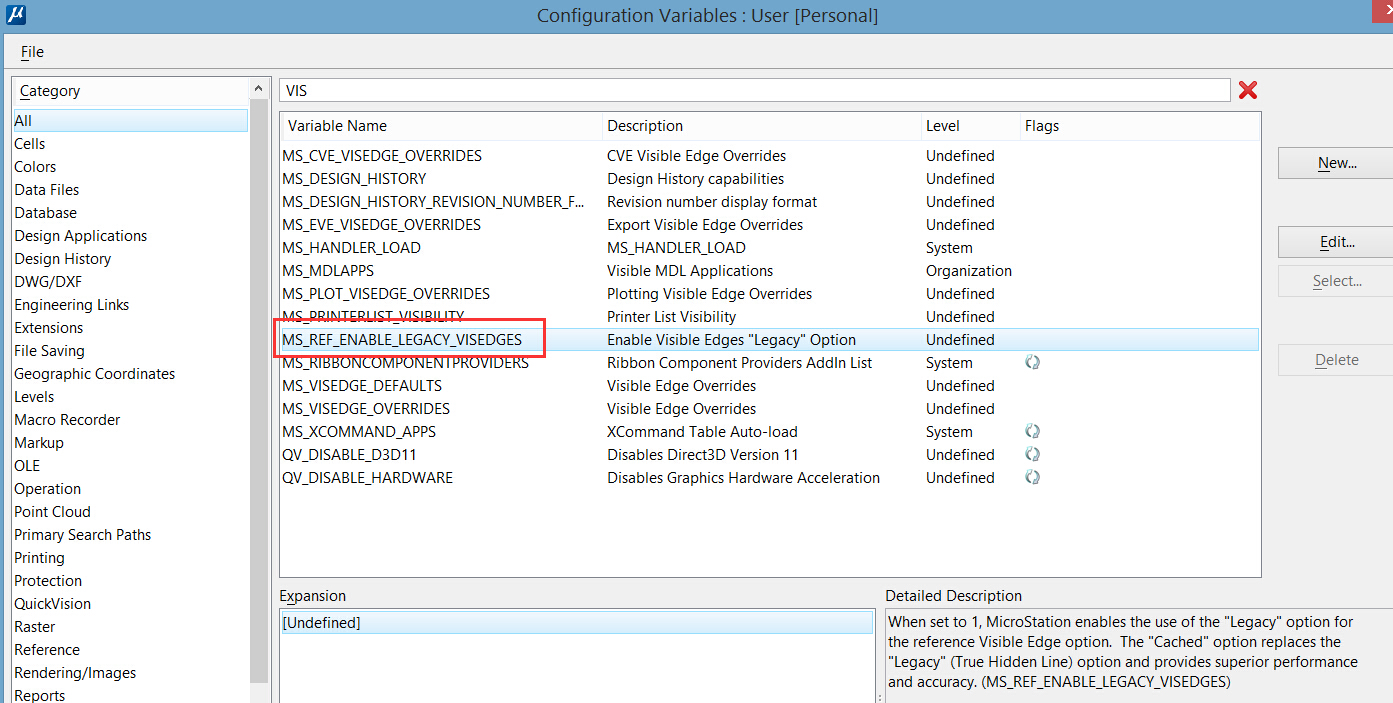The image size is (1393, 703).
Task: Click restart flag icon on QV_DISABLE_D3D11 row
Action: (1033, 454)
